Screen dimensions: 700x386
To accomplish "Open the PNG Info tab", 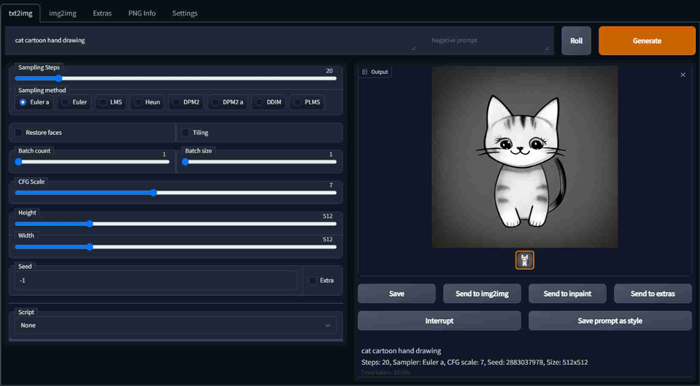I will [x=142, y=13].
